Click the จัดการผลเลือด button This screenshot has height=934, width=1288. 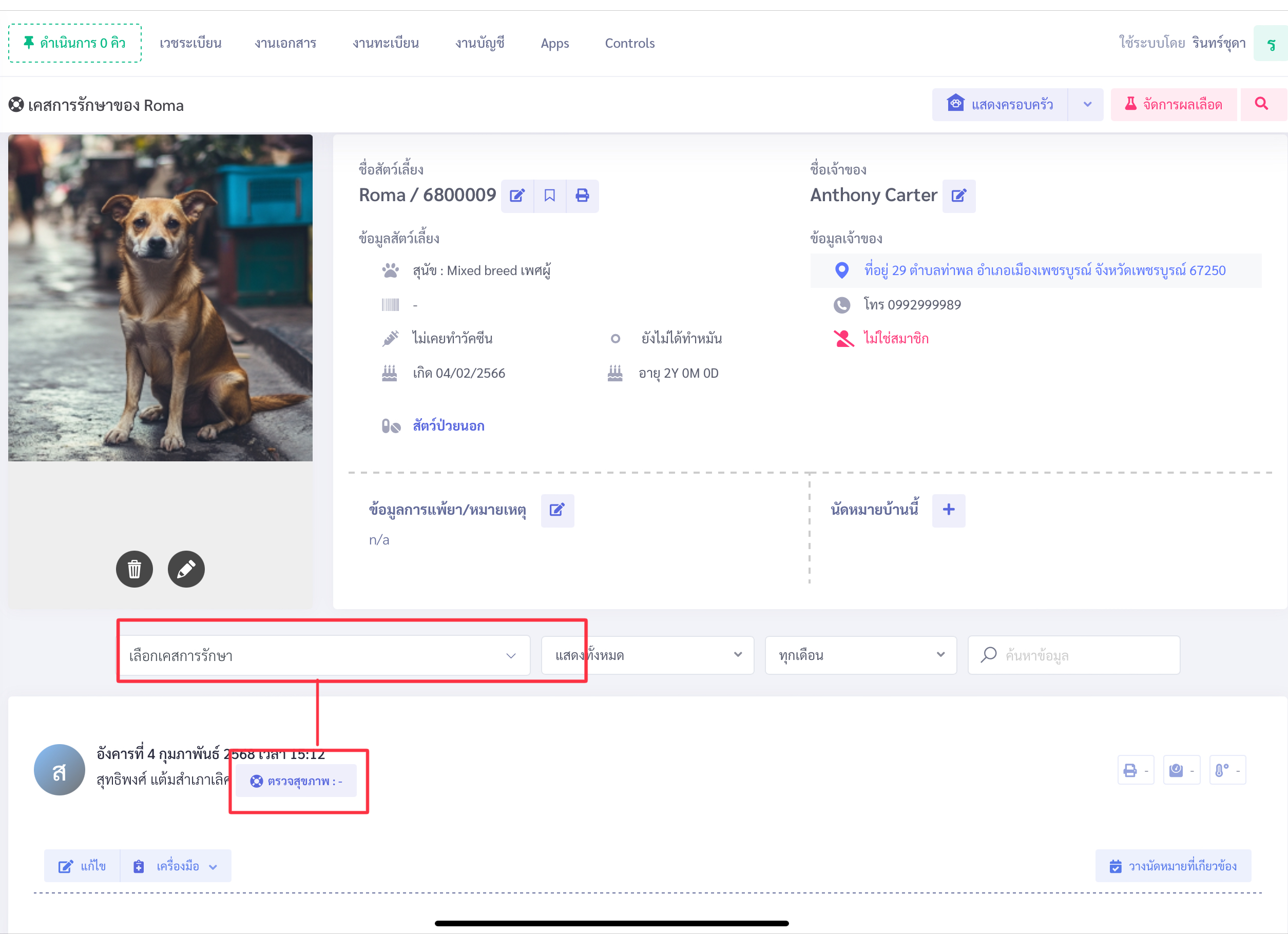[1174, 105]
